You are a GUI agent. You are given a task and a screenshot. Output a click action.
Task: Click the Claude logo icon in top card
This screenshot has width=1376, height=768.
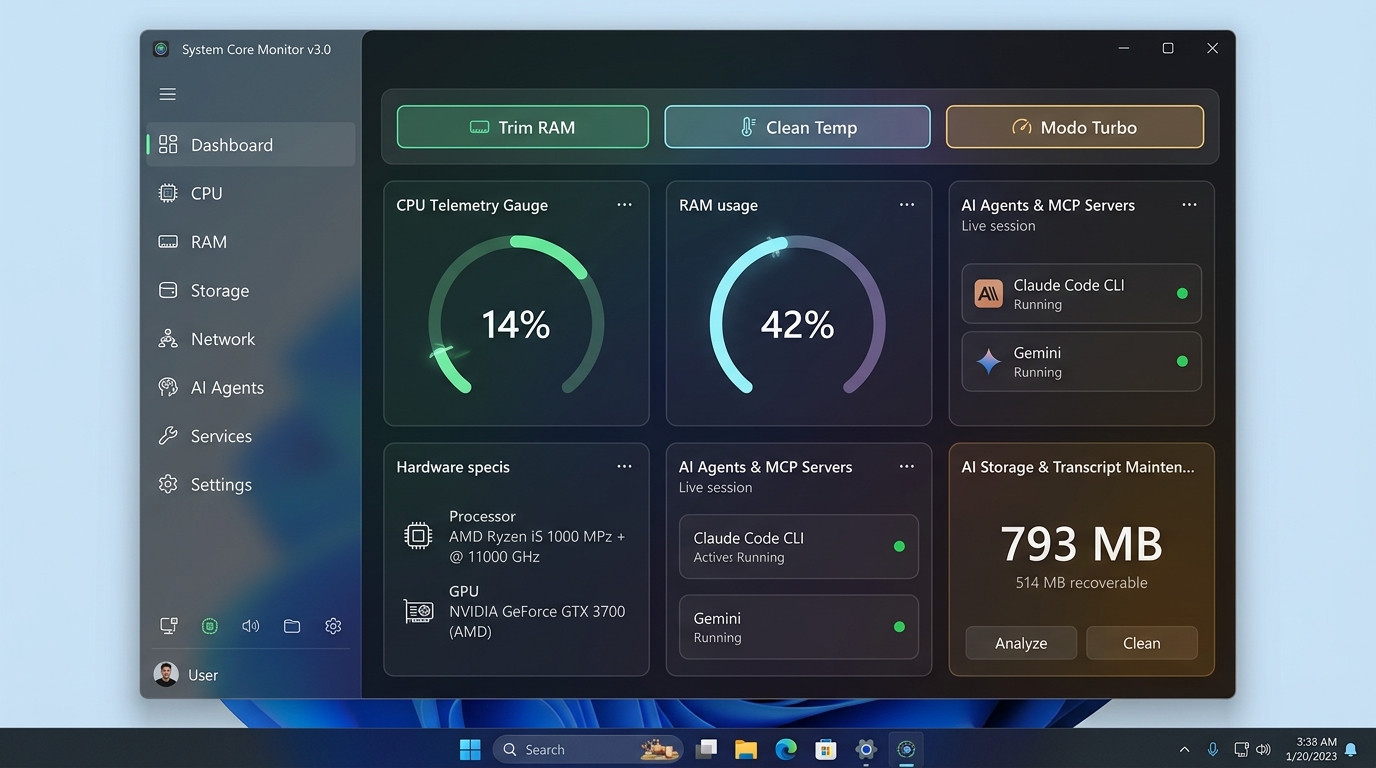point(989,293)
